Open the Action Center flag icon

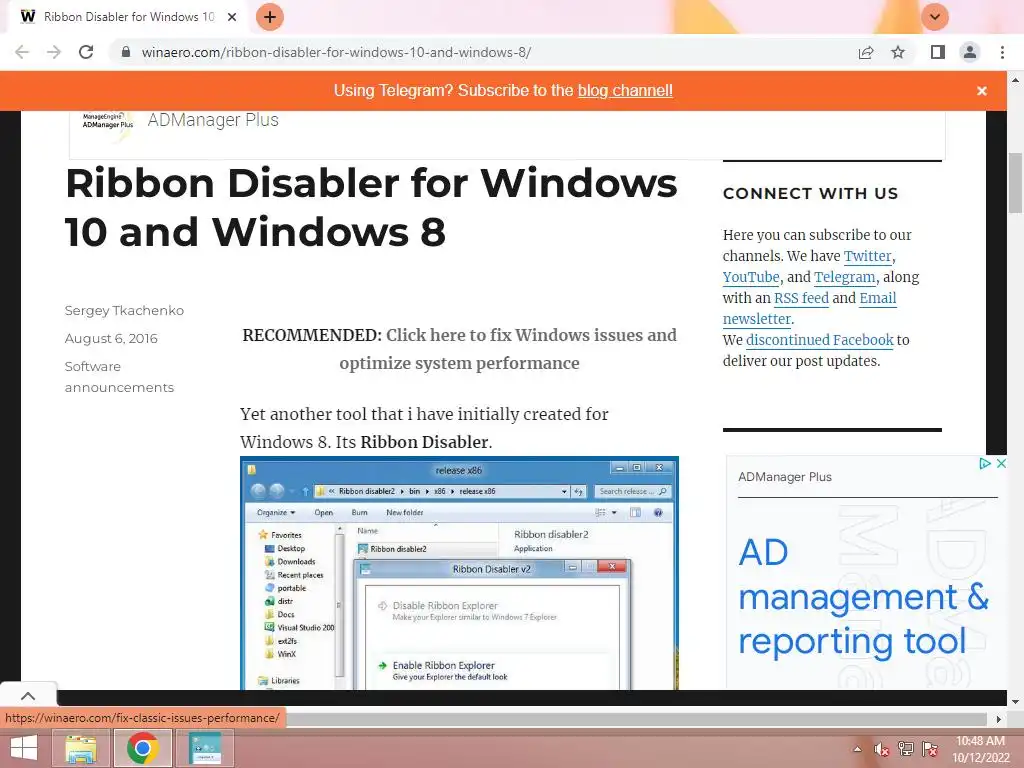[929, 749]
